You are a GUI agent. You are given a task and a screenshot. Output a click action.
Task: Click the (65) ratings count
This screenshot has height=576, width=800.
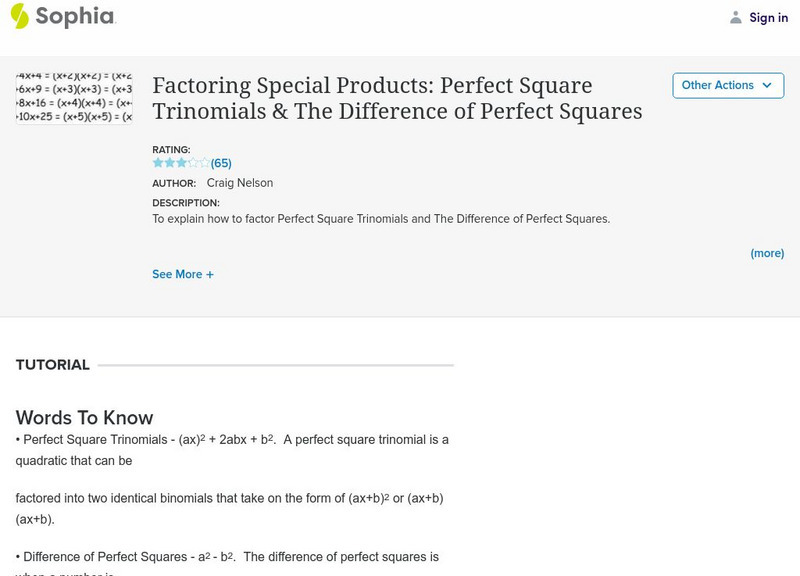coord(221,163)
